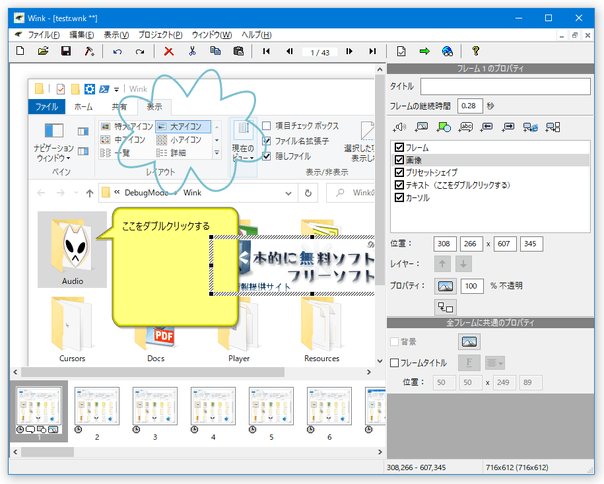The width and height of the screenshot is (604, 484).
Task: Click the frame duration field showing 0.28
Action: [x=470, y=106]
